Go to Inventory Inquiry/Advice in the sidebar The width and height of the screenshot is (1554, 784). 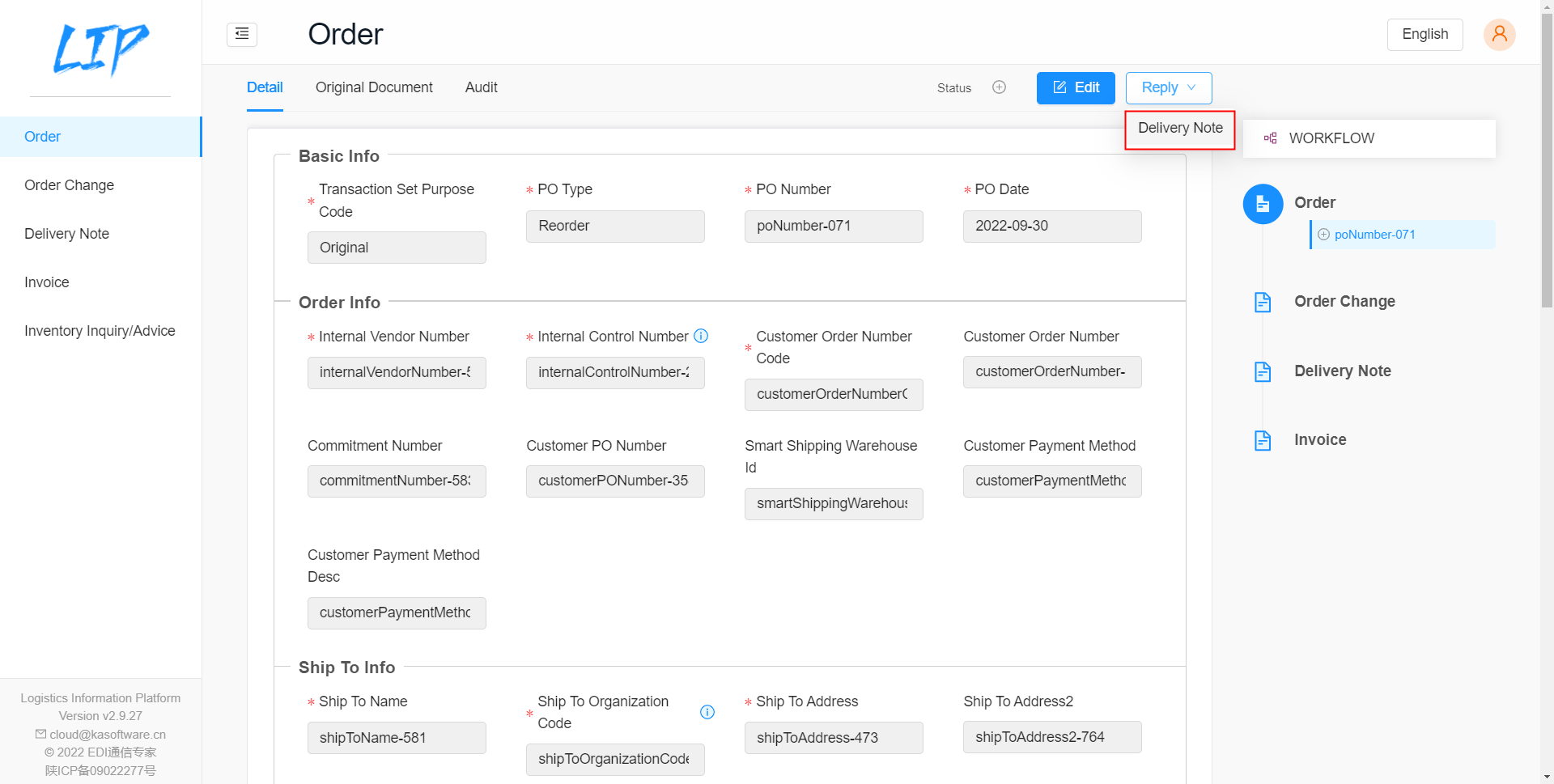(100, 331)
